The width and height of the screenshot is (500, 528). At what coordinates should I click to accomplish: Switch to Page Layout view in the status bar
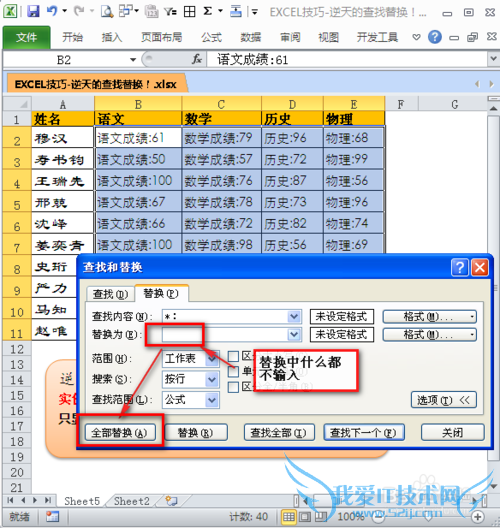305,517
